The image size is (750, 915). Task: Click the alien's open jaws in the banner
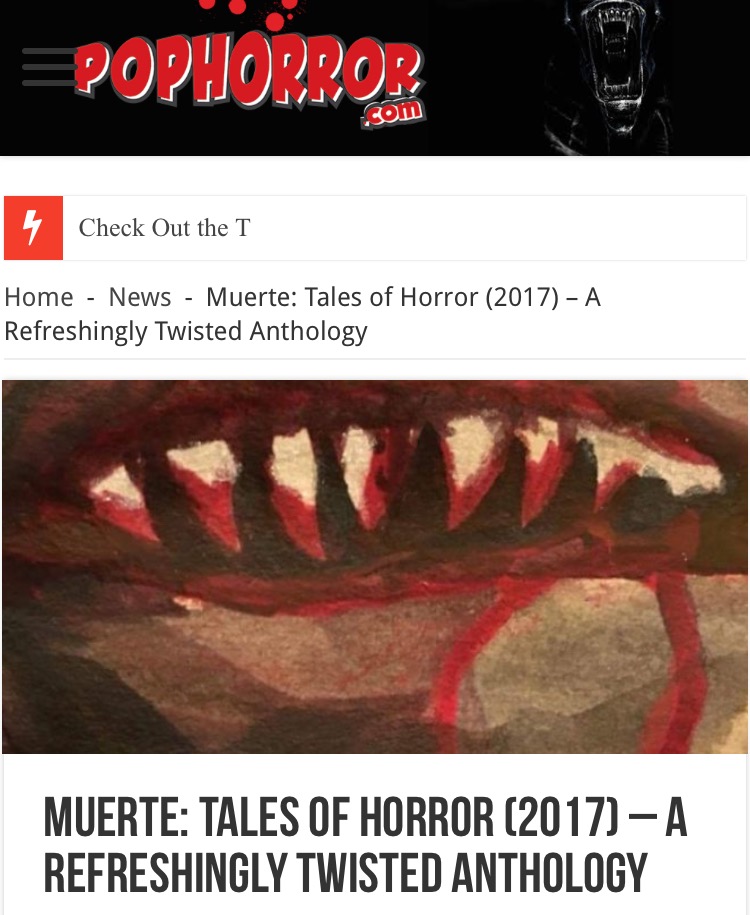click(611, 53)
